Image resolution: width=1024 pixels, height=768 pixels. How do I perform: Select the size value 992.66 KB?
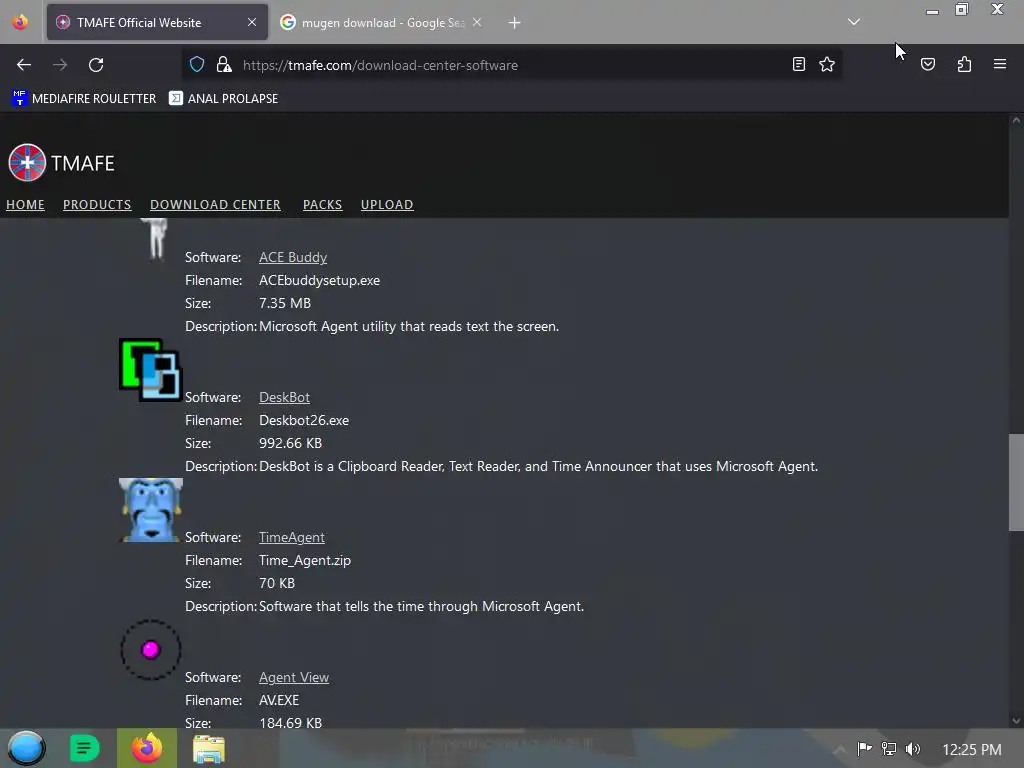tap(290, 443)
